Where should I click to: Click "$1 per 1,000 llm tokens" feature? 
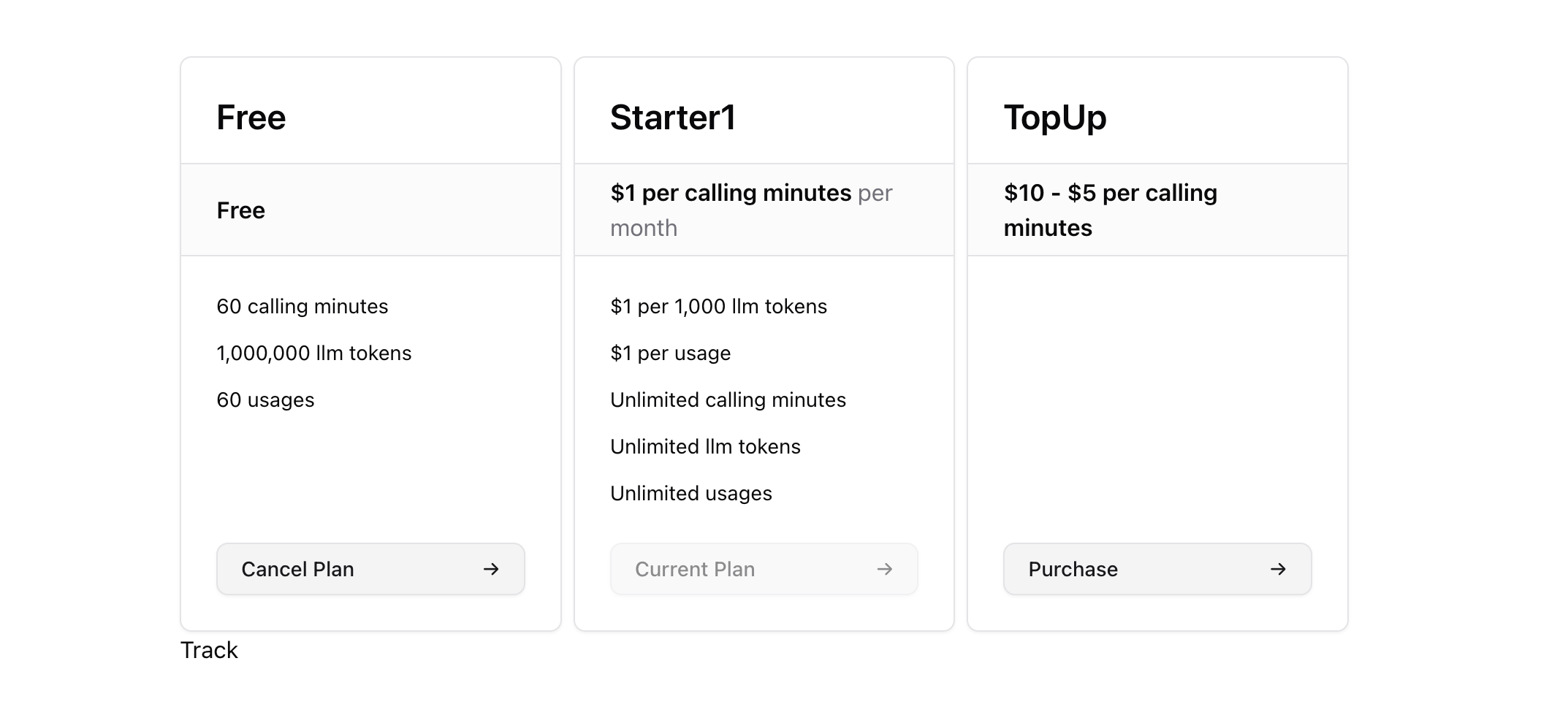tap(718, 306)
